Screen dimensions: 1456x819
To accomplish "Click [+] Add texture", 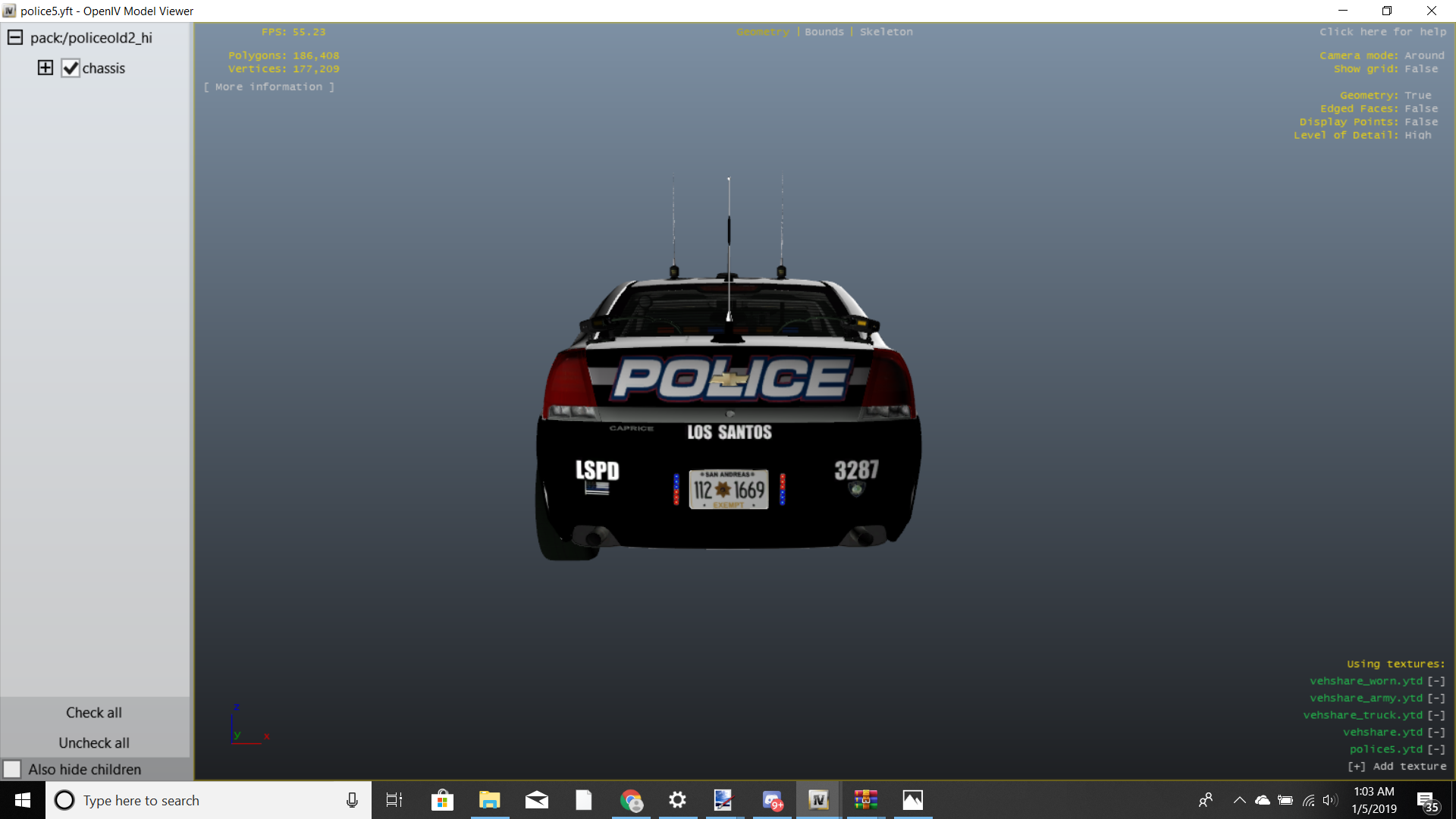I will (1397, 767).
